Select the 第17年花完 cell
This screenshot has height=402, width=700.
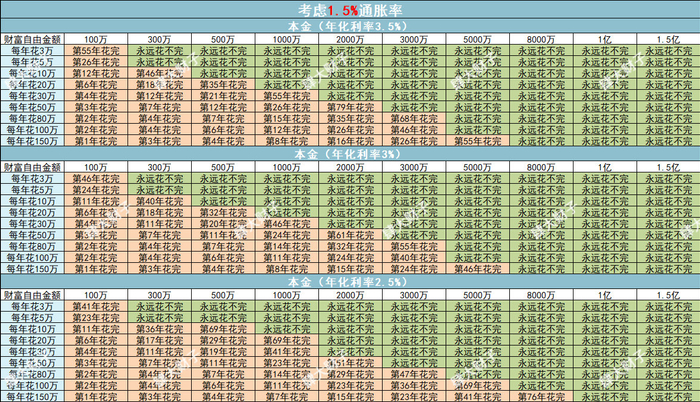[160, 340]
